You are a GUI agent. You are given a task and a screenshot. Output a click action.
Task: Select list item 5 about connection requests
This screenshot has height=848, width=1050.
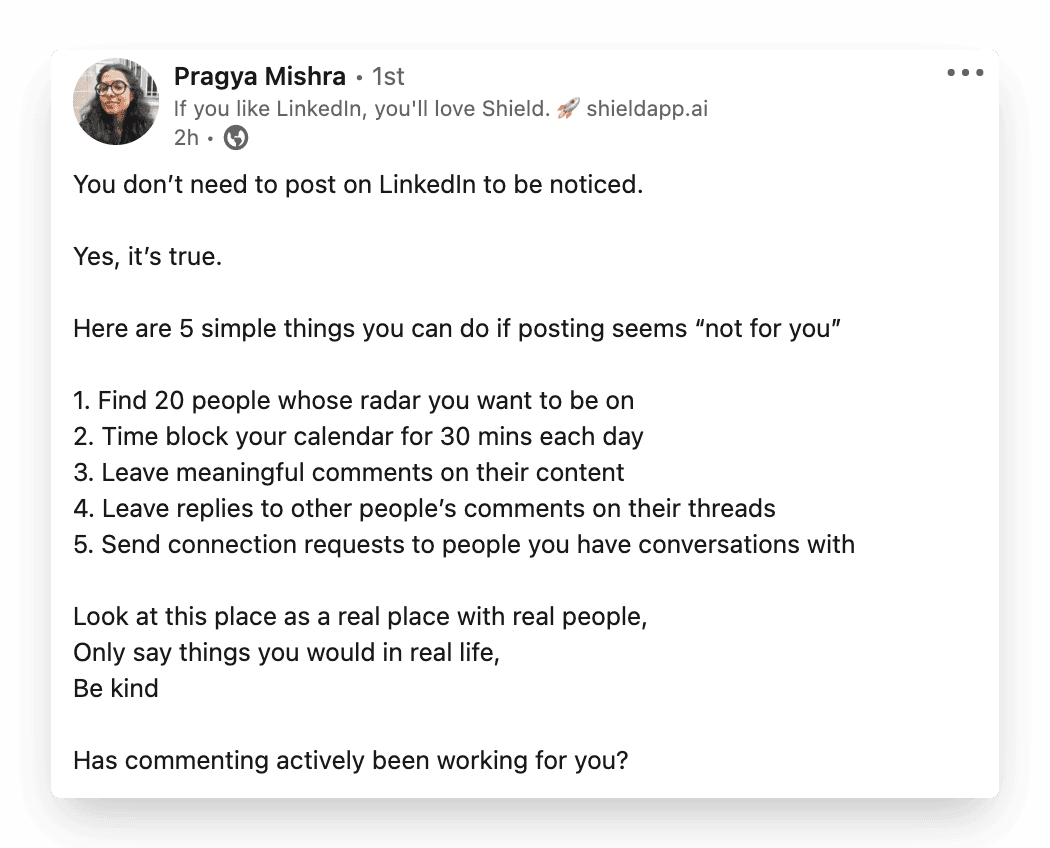[x=464, y=544]
